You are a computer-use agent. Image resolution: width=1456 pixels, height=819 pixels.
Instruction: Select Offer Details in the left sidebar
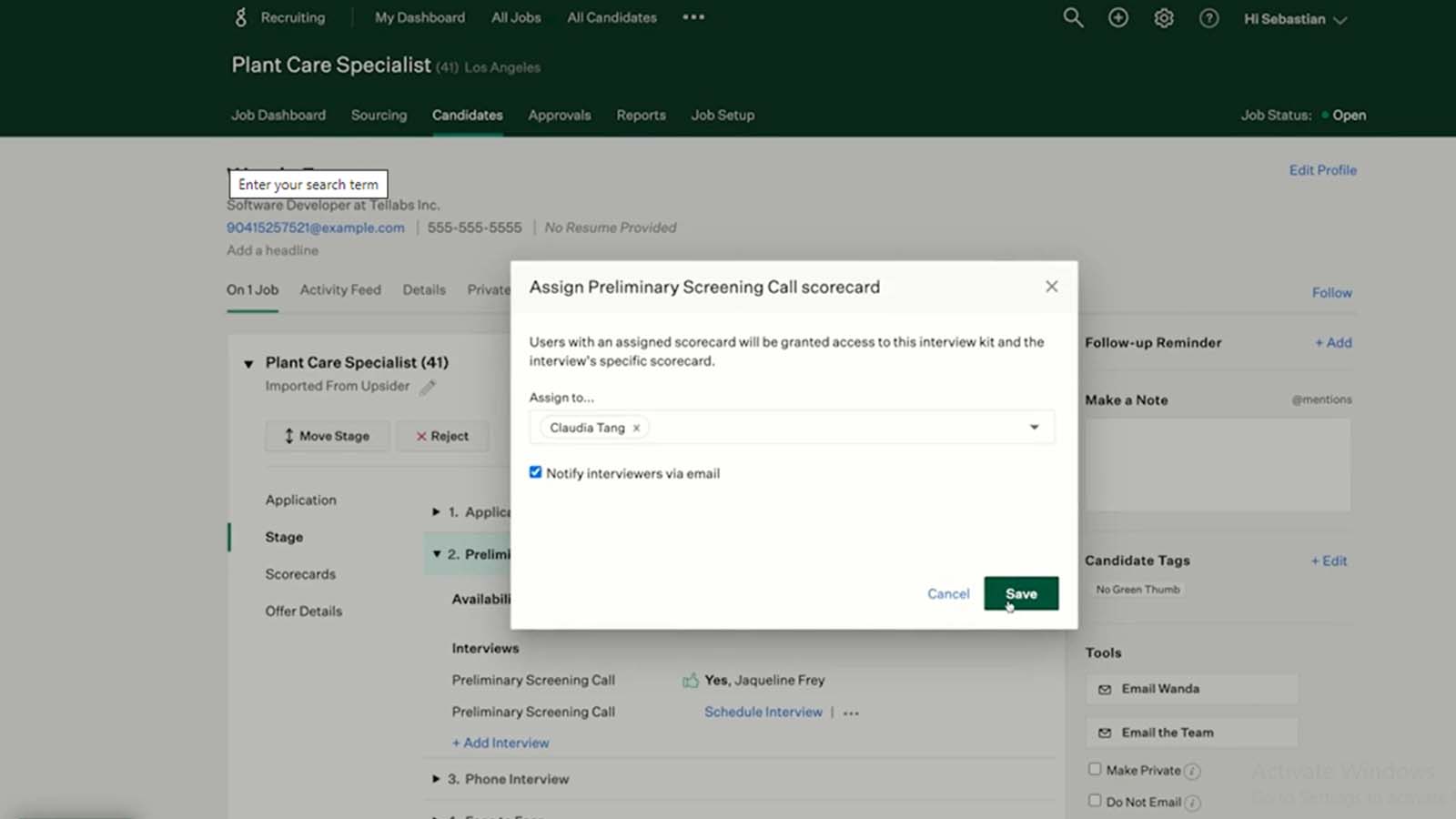tap(304, 612)
